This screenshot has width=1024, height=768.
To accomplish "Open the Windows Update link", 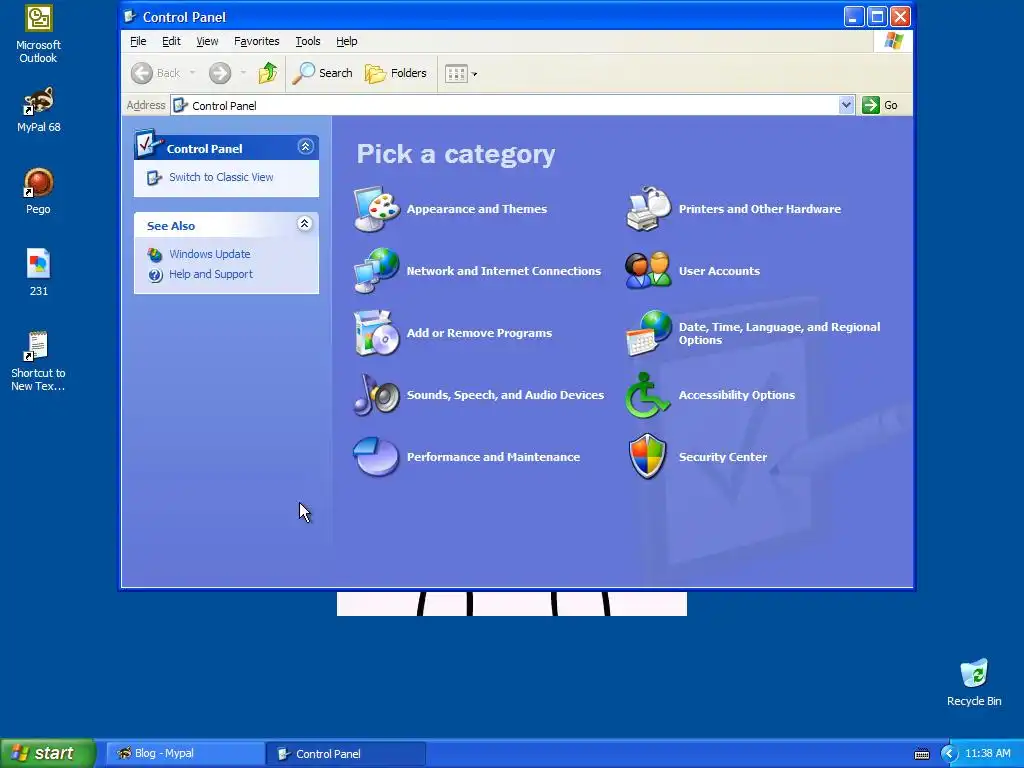I will (210, 254).
